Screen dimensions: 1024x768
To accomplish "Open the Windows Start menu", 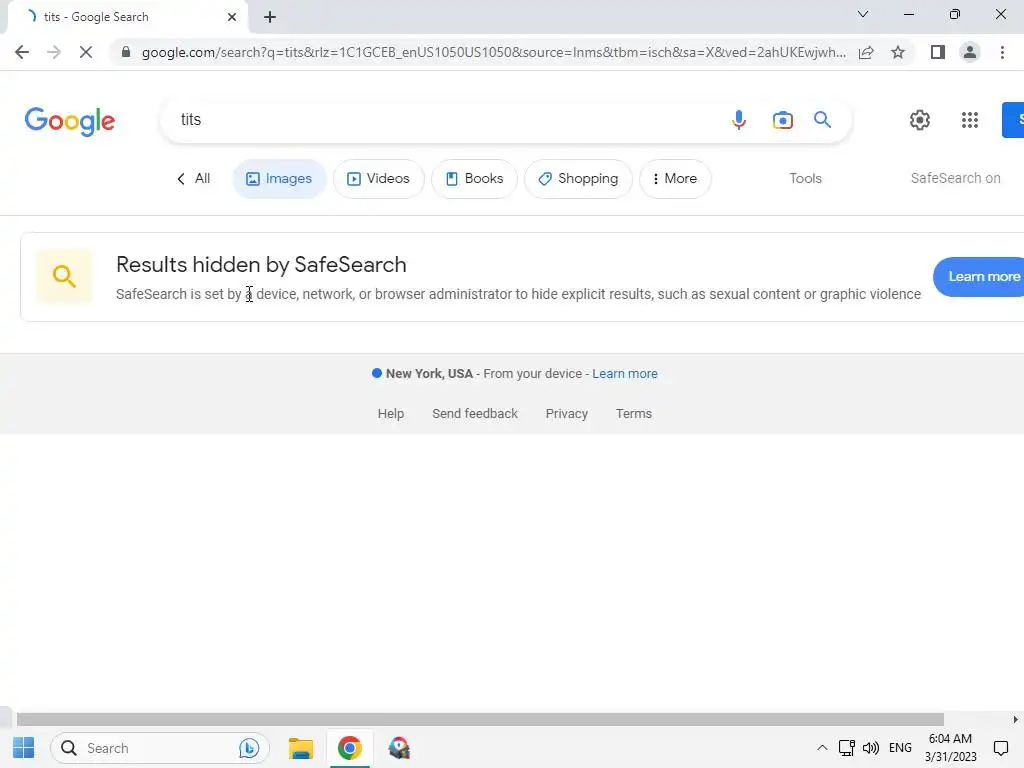I will [x=24, y=748].
